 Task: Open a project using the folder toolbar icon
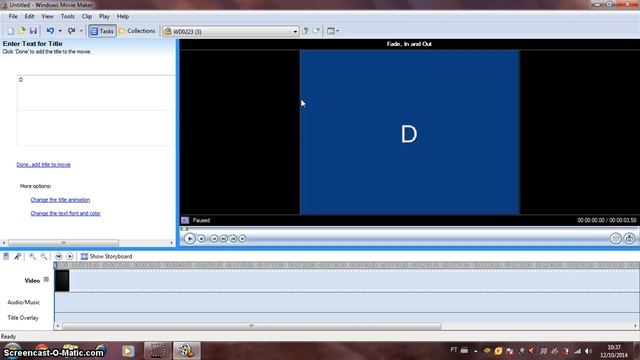22,31
